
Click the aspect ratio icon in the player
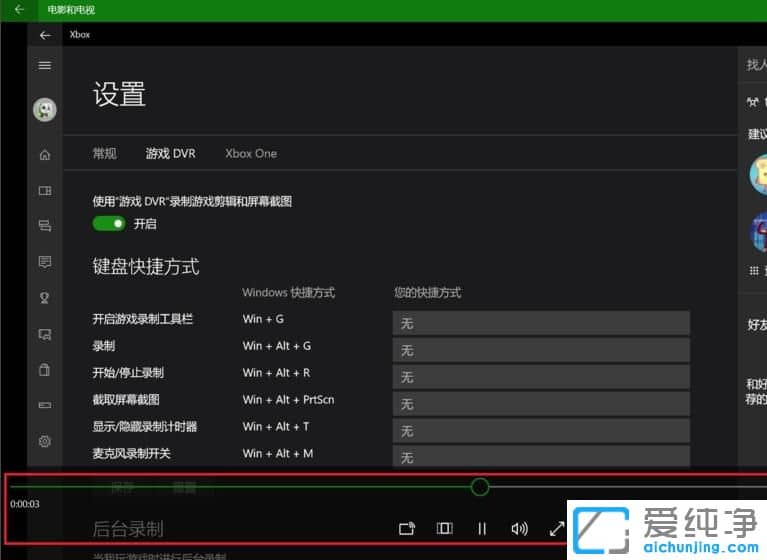[x=445, y=528]
